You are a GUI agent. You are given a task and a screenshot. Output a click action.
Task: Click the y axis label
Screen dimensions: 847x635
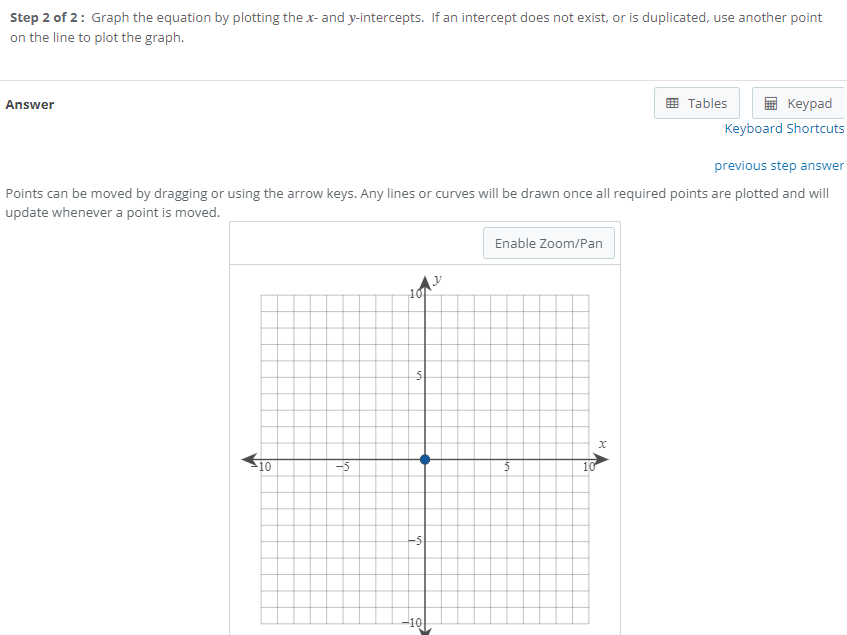(x=438, y=279)
